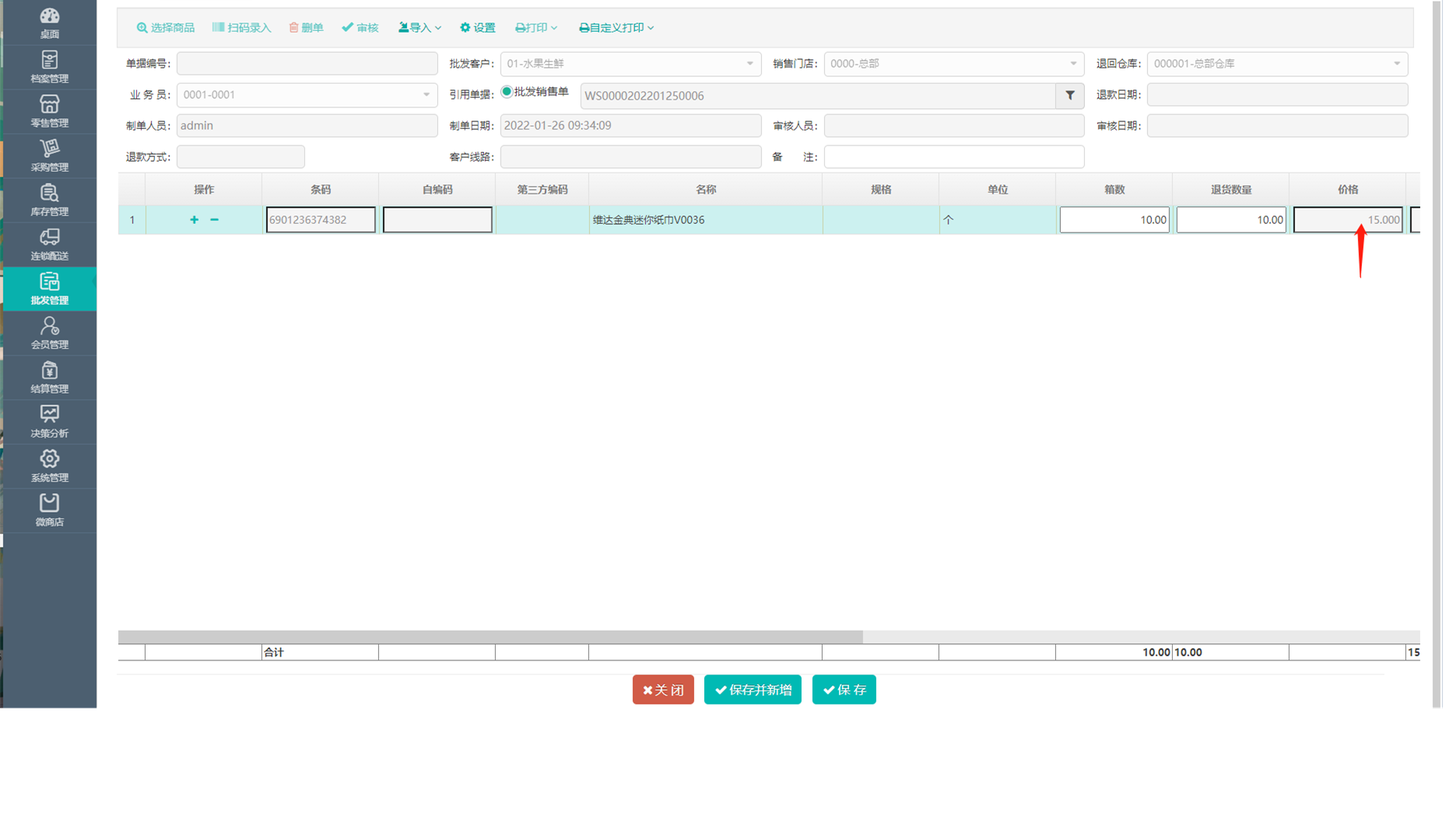Open 决策分析 in the sidebar

[49, 422]
